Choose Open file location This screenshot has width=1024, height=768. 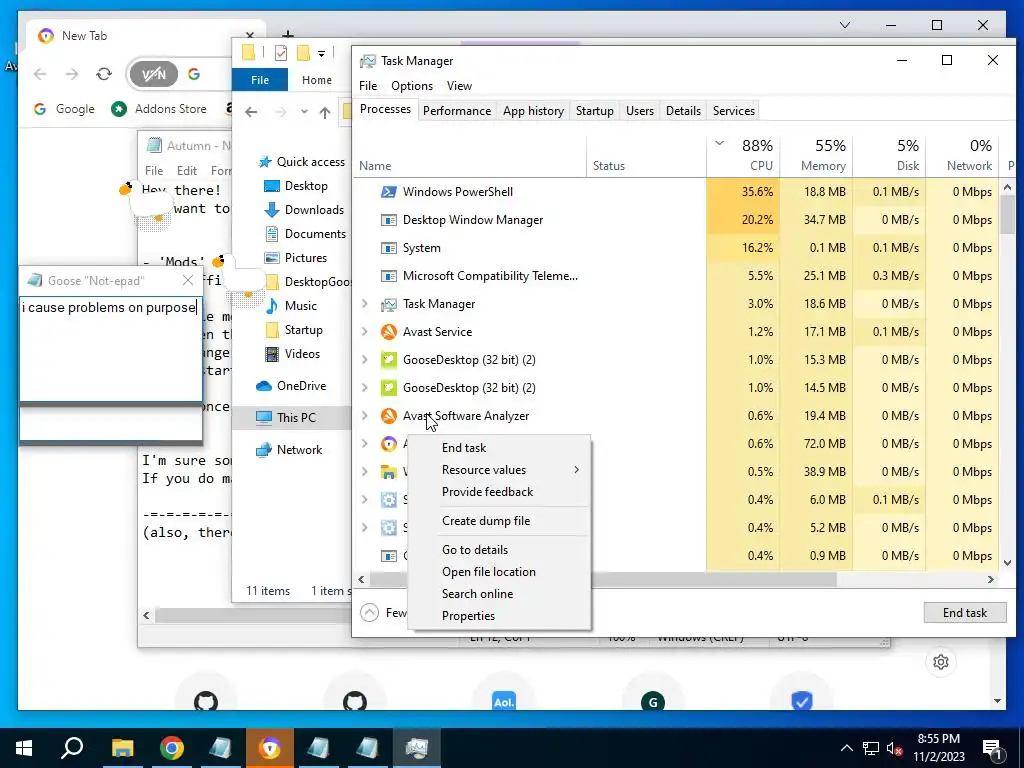[500, 572]
